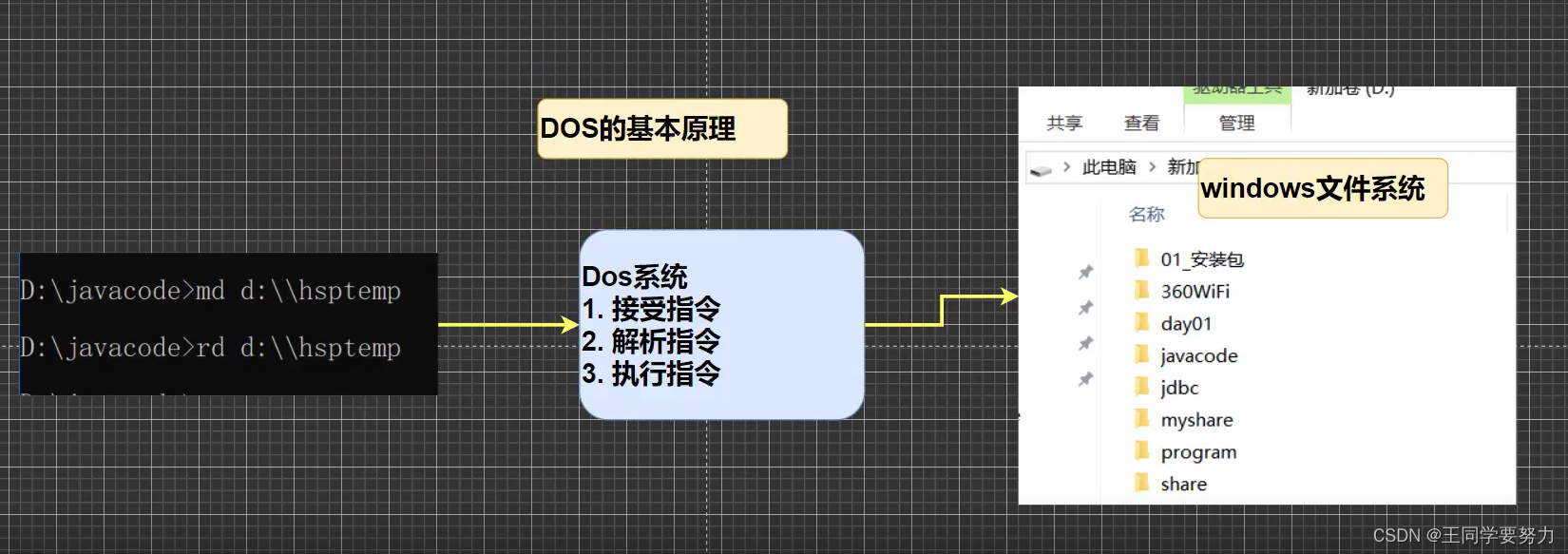Sort by the 名称 column header

(x=1146, y=215)
